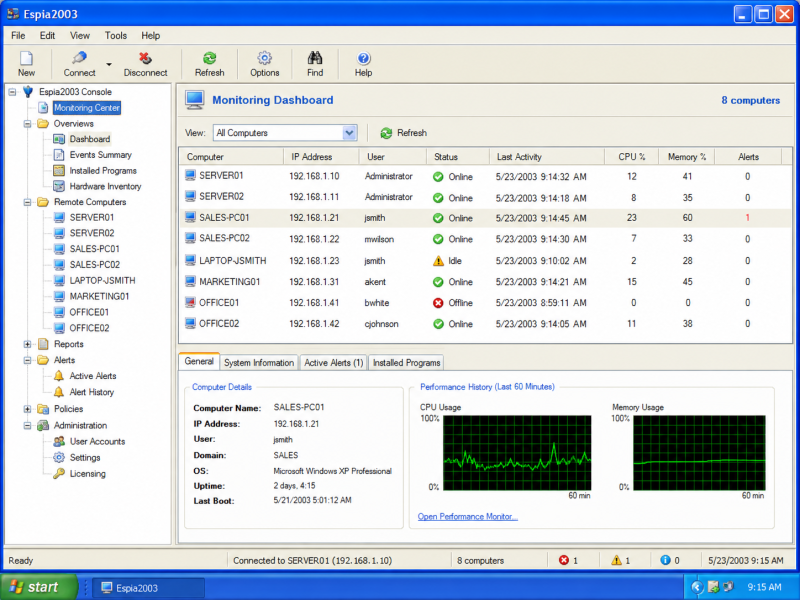Viewport: 800px width, 600px height.
Task: Sort by the Alerts column header
Action: (x=748, y=157)
